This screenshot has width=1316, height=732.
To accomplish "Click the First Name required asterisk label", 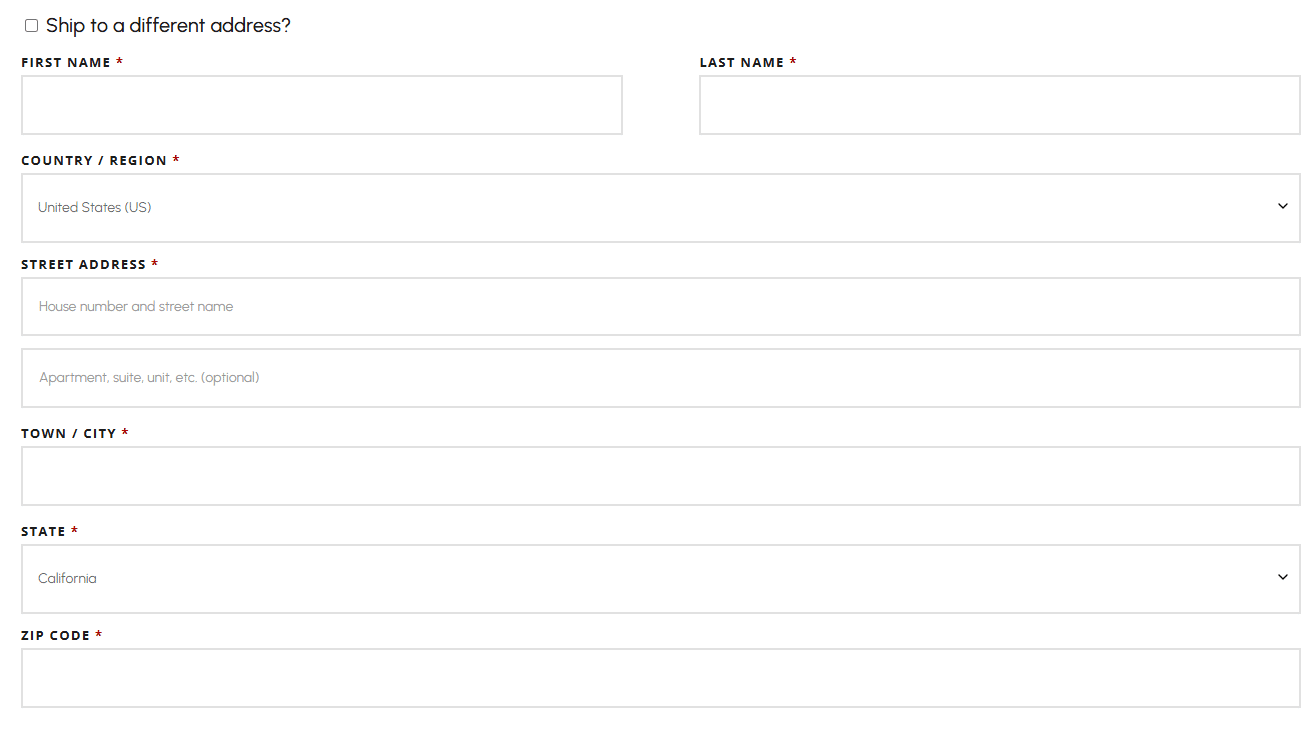I will (x=120, y=61).
